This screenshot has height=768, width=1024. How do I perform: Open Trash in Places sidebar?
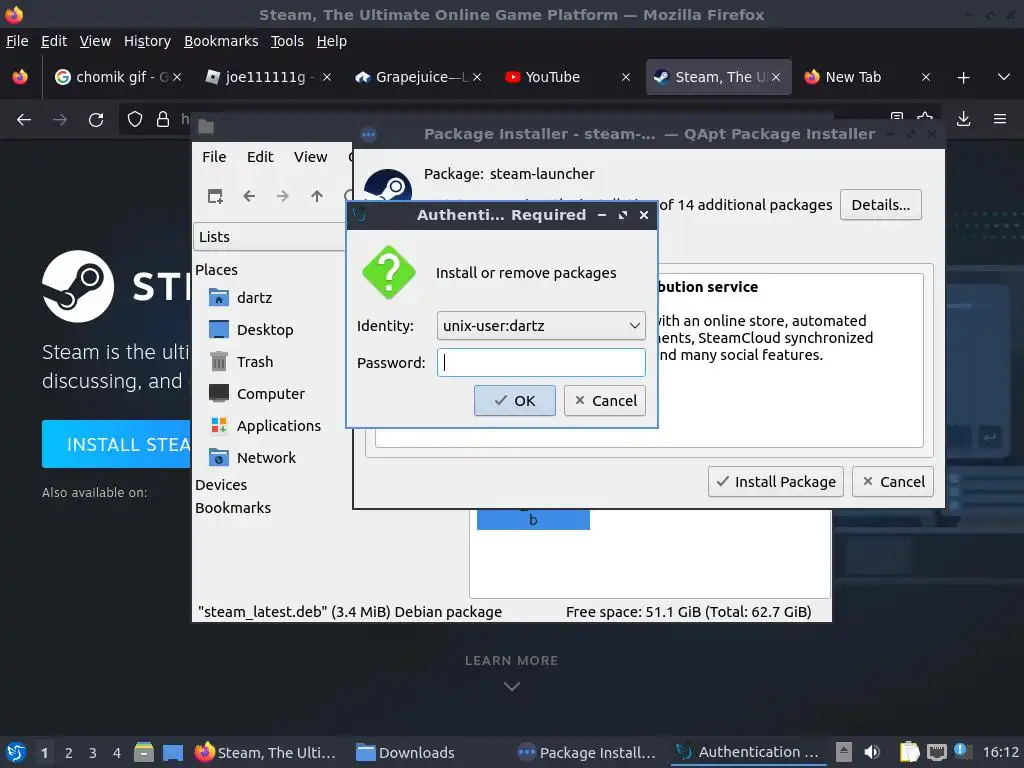(x=255, y=362)
